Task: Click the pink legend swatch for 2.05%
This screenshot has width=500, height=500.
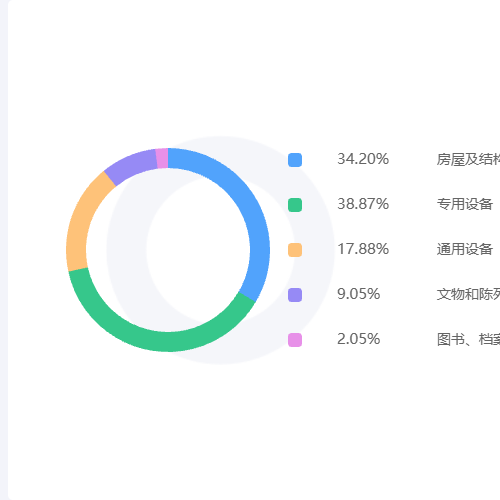Action: point(295,340)
